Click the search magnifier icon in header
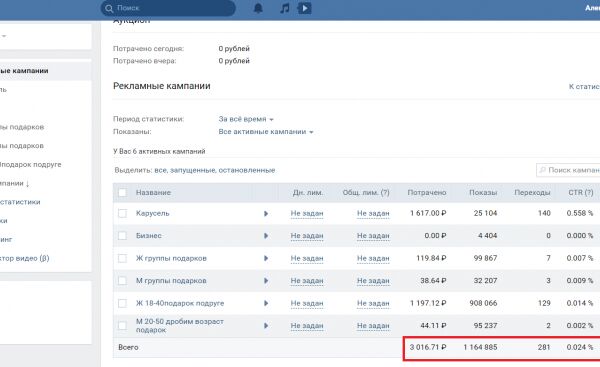Screen dimensions: 600x367 tap(109, 8)
